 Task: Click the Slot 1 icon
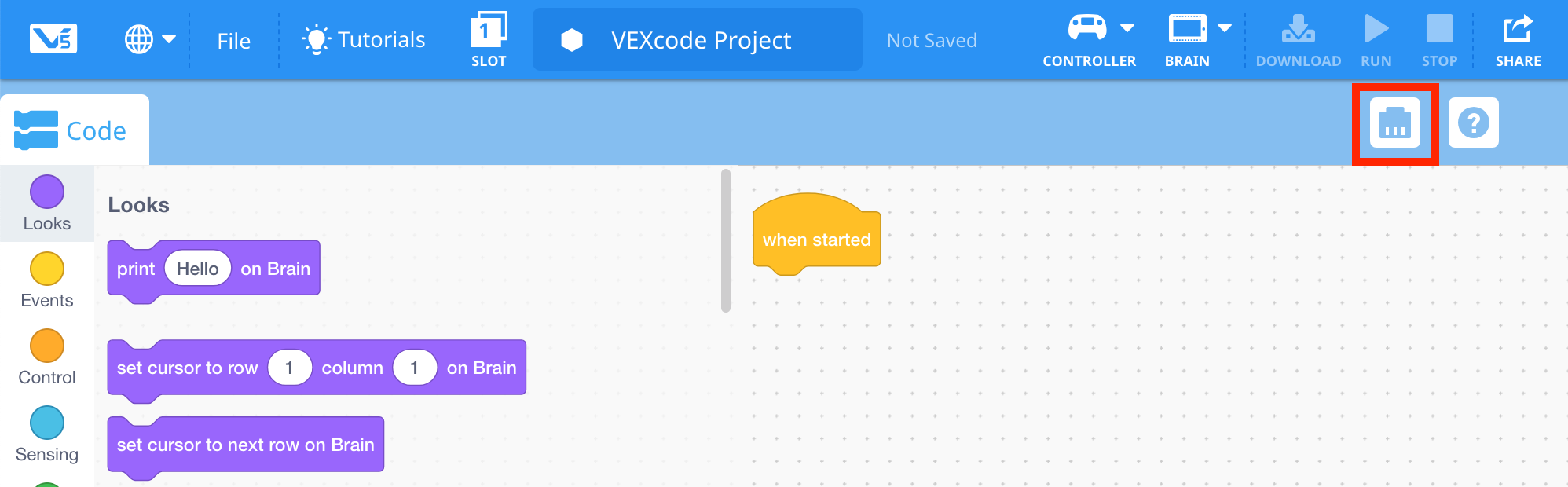pos(488,30)
